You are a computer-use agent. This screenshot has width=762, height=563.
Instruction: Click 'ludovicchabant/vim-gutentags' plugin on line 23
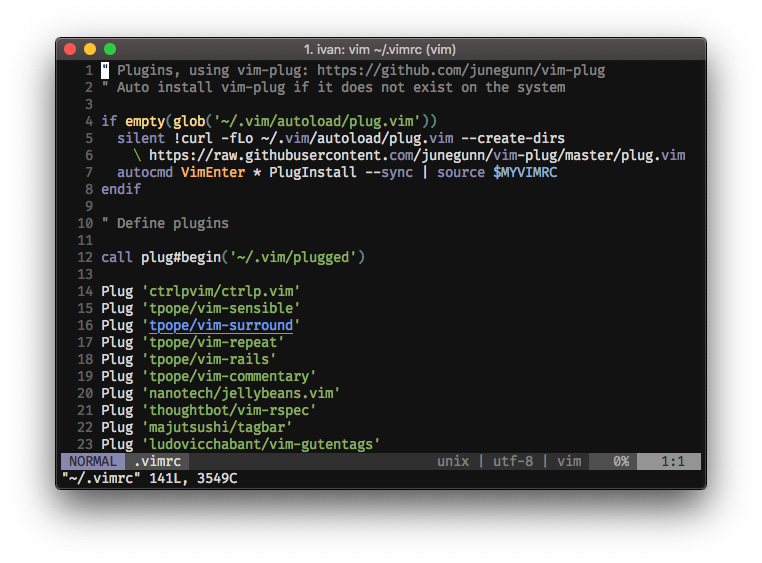[261, 444]
